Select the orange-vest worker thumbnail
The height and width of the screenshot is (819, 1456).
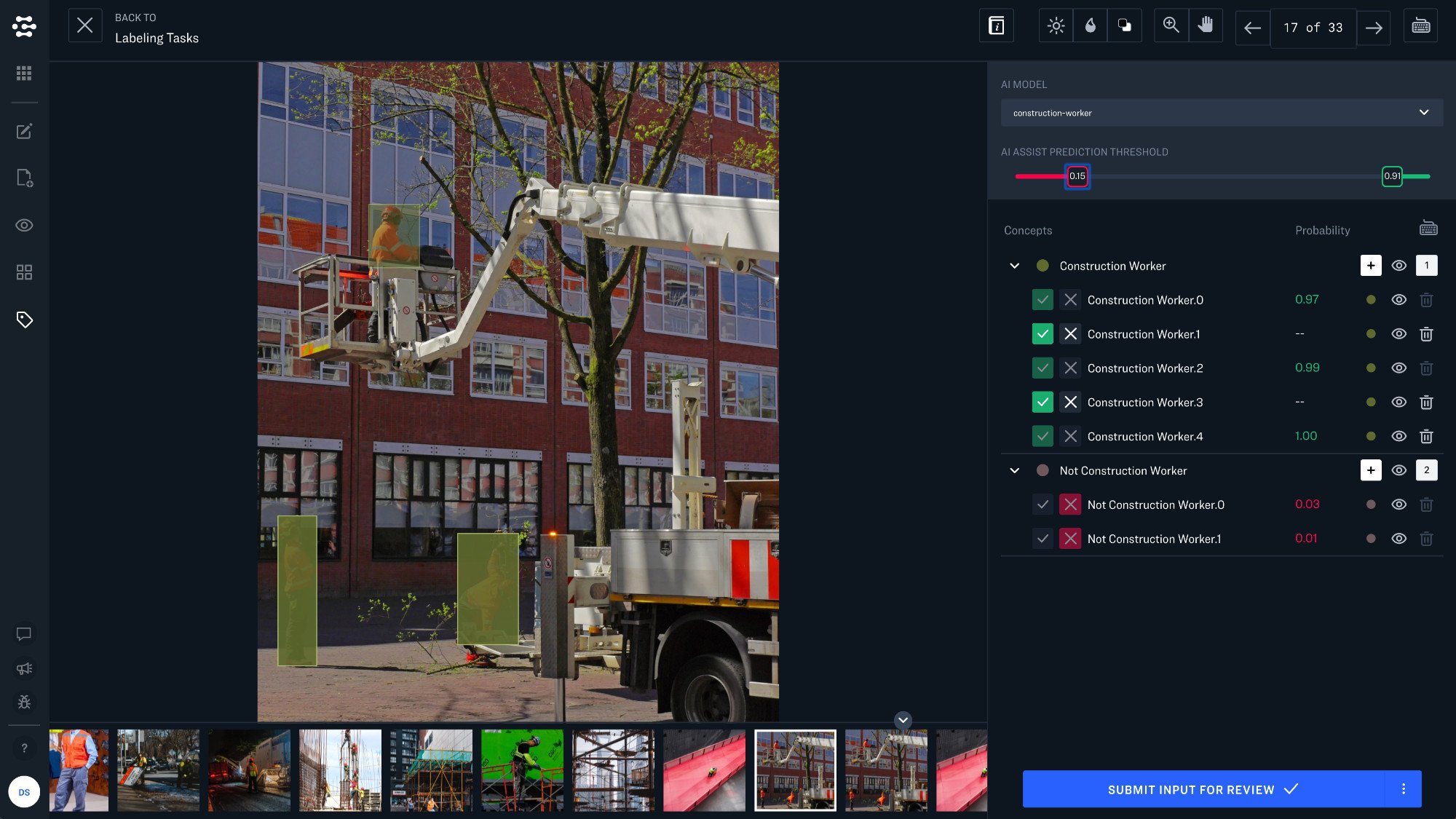[x=79, y=770]
